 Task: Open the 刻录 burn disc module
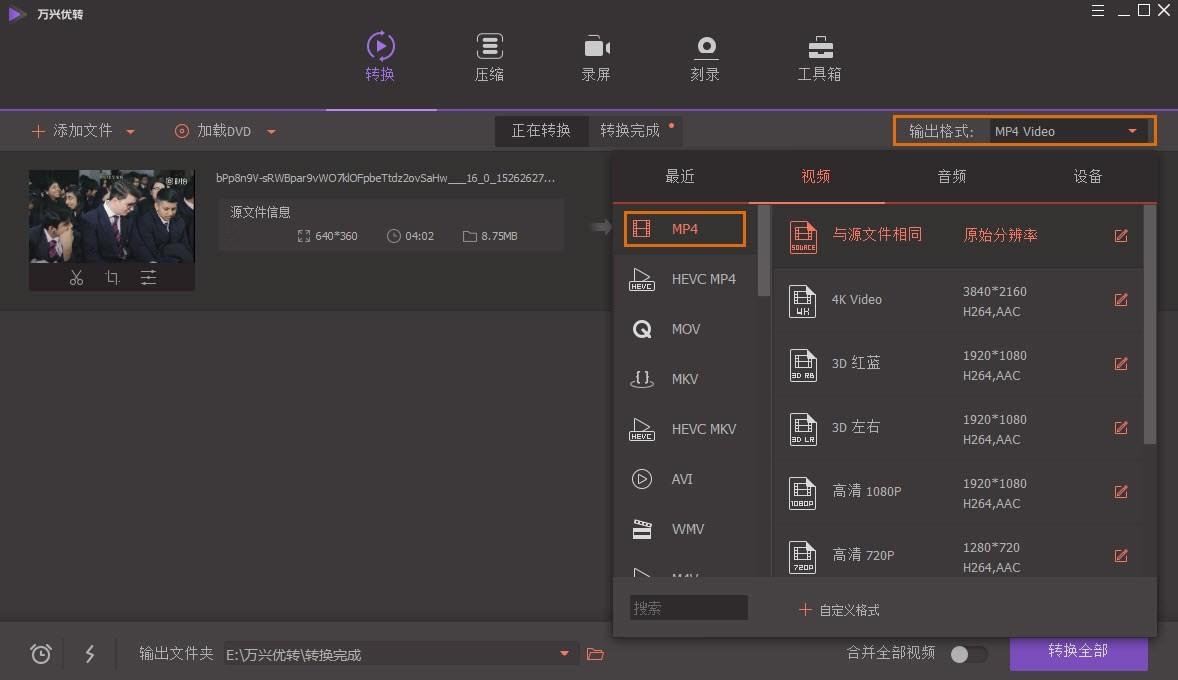[x=705, y=58]
